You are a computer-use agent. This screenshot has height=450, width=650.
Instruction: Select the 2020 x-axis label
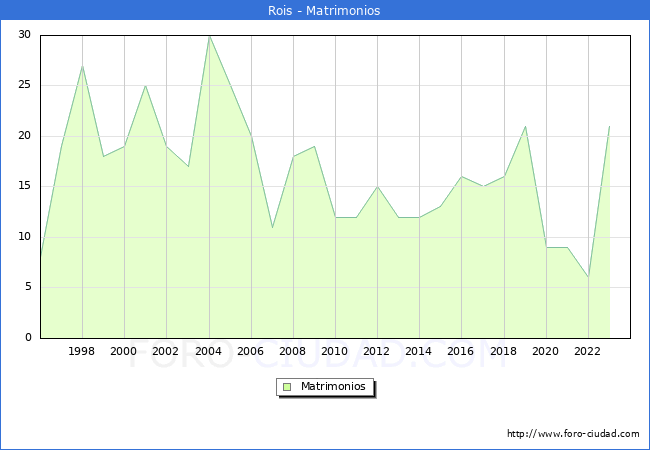pos(545,351)
